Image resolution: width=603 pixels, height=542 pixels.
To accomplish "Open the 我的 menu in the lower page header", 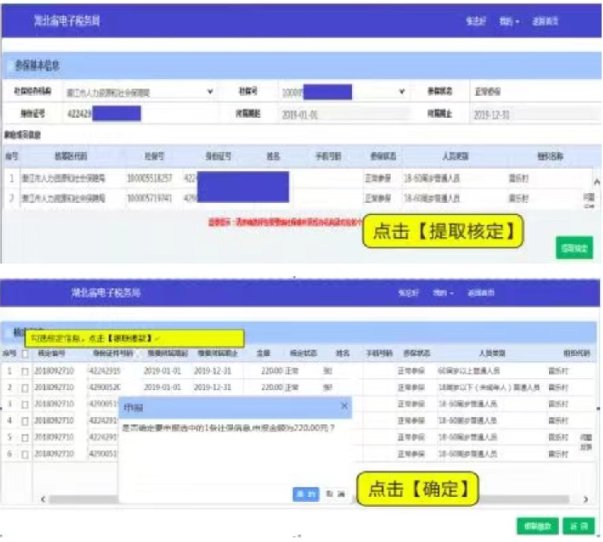I will pyautogui.click(x=440, y=293).
